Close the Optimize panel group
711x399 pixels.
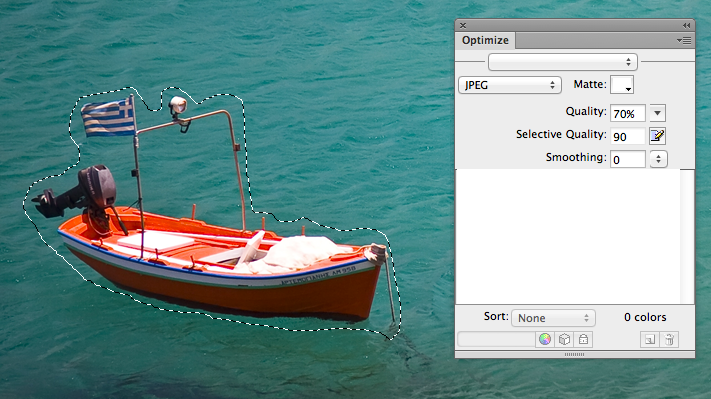(x=463, y=25)
